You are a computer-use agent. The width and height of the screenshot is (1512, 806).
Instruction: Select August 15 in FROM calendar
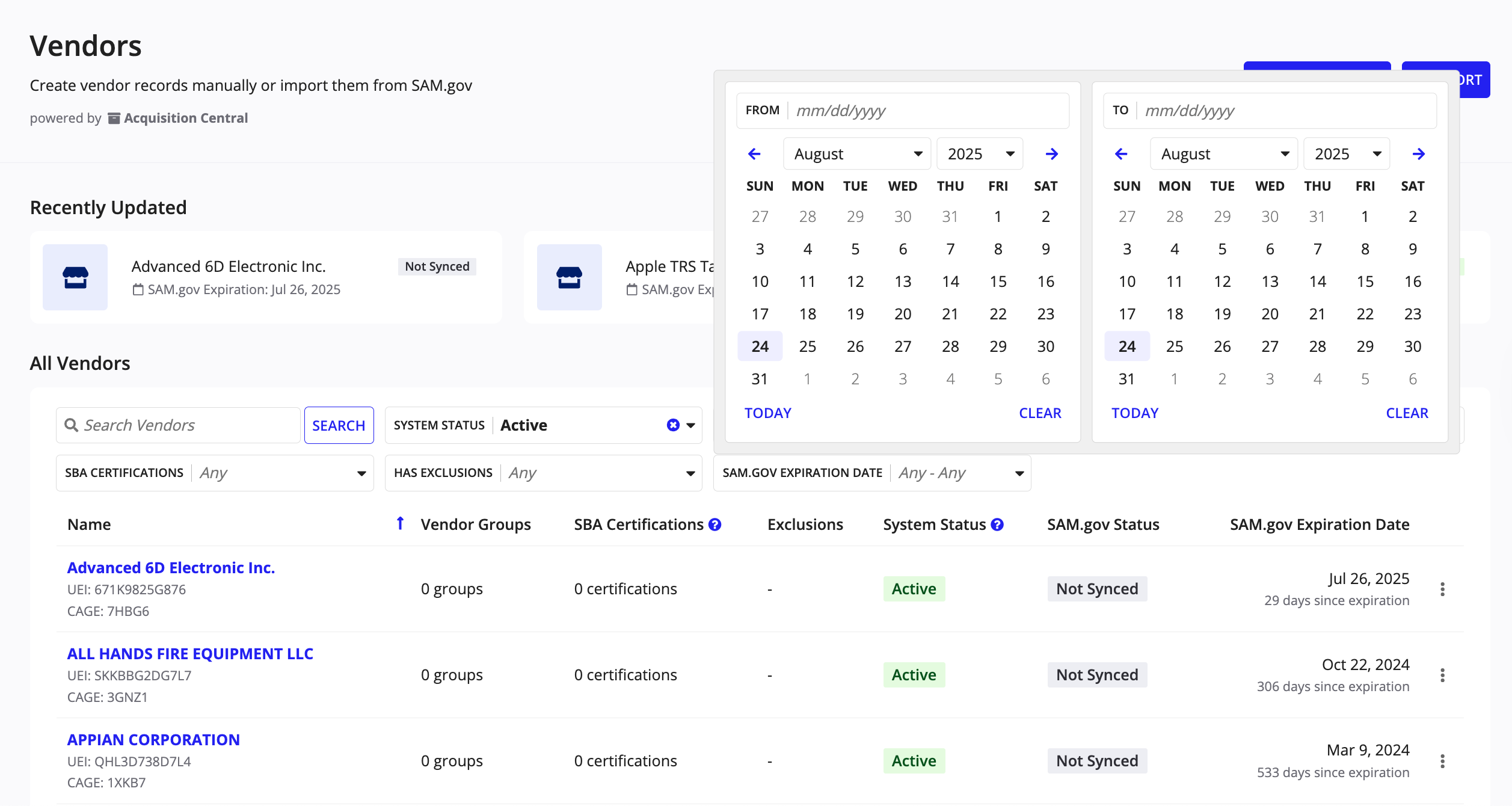click(998, 281)
